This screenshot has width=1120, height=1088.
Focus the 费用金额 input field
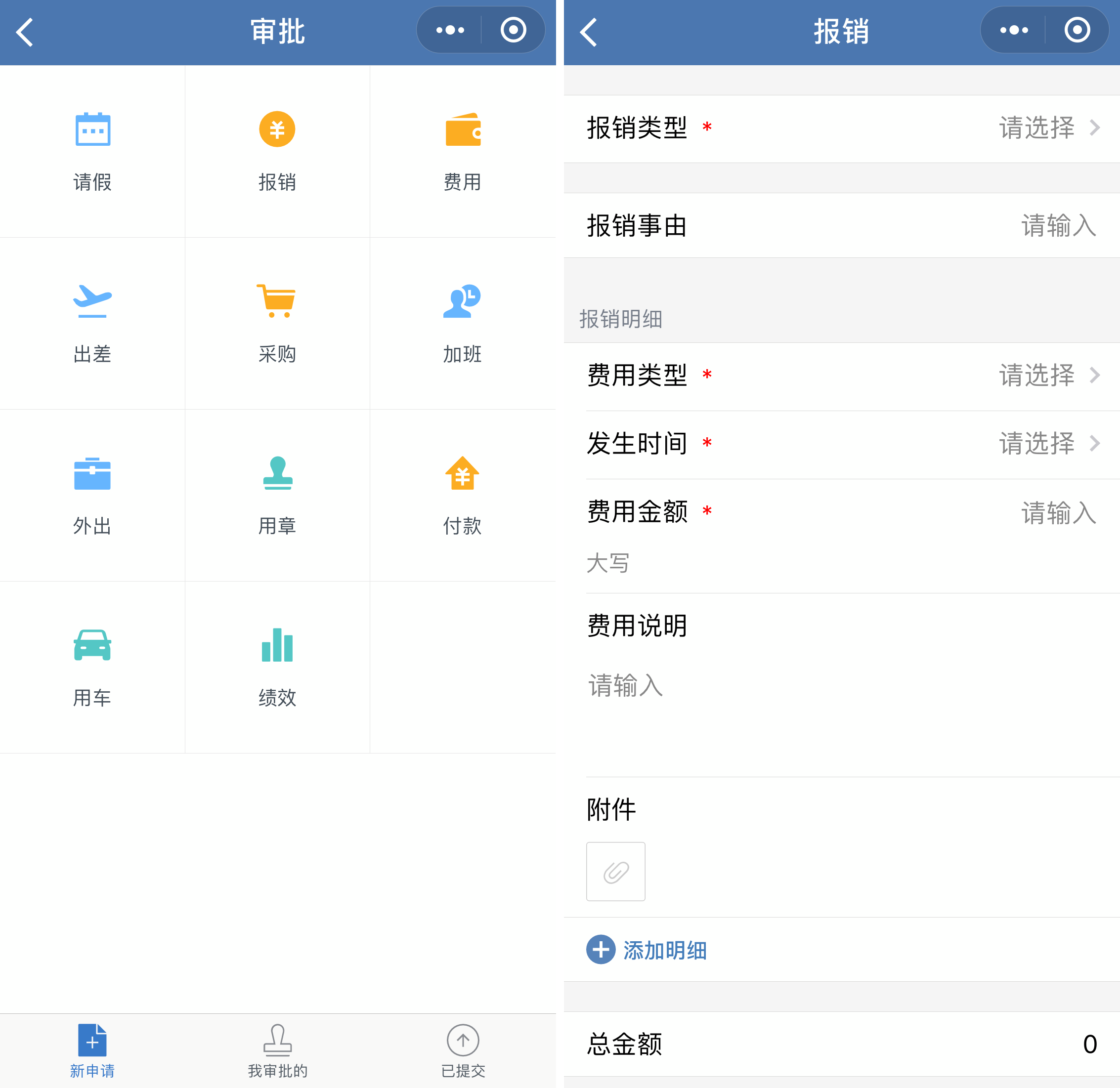click(x=1058, y=512)
